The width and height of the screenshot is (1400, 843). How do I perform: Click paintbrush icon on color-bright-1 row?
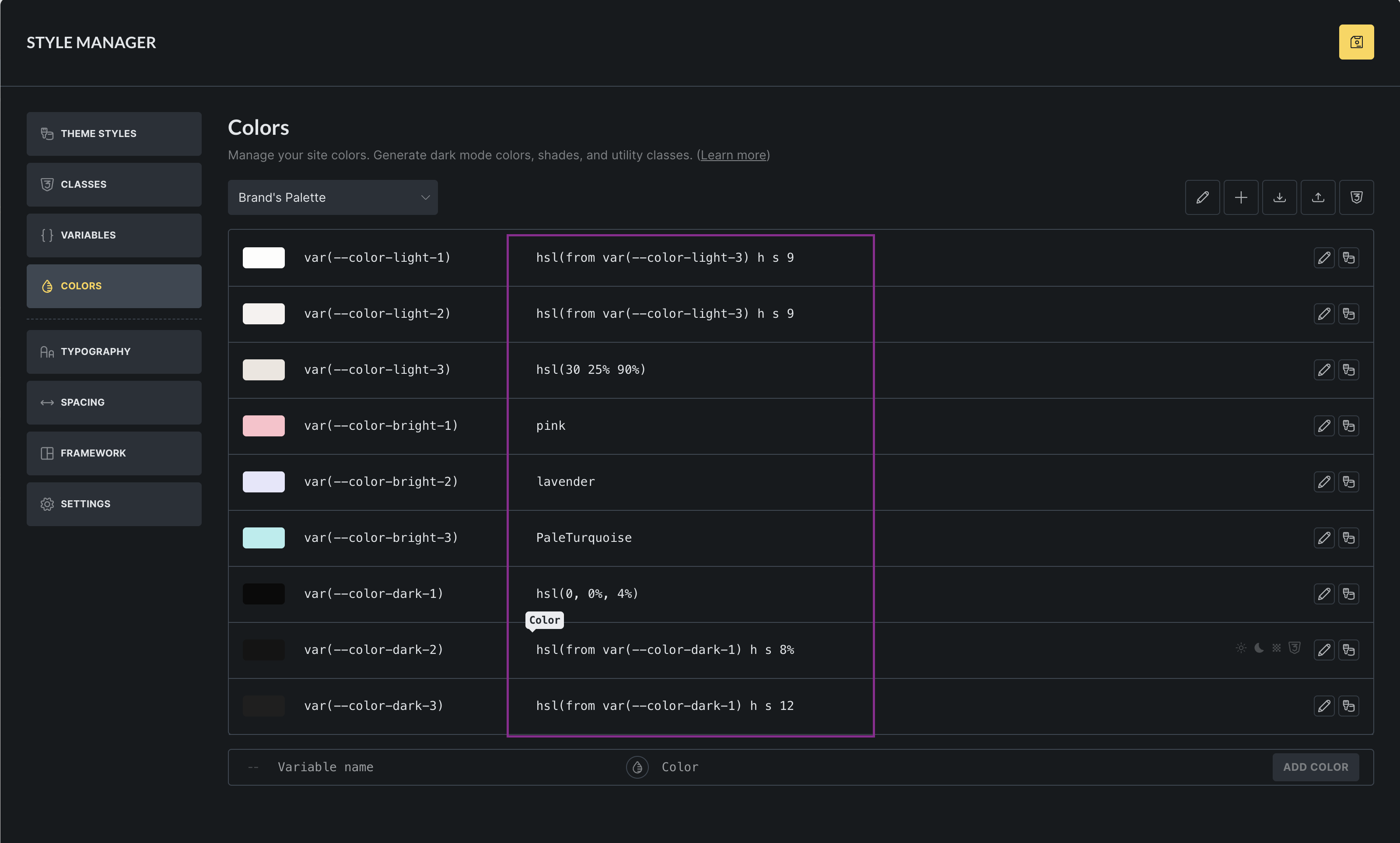(1348, 426)
